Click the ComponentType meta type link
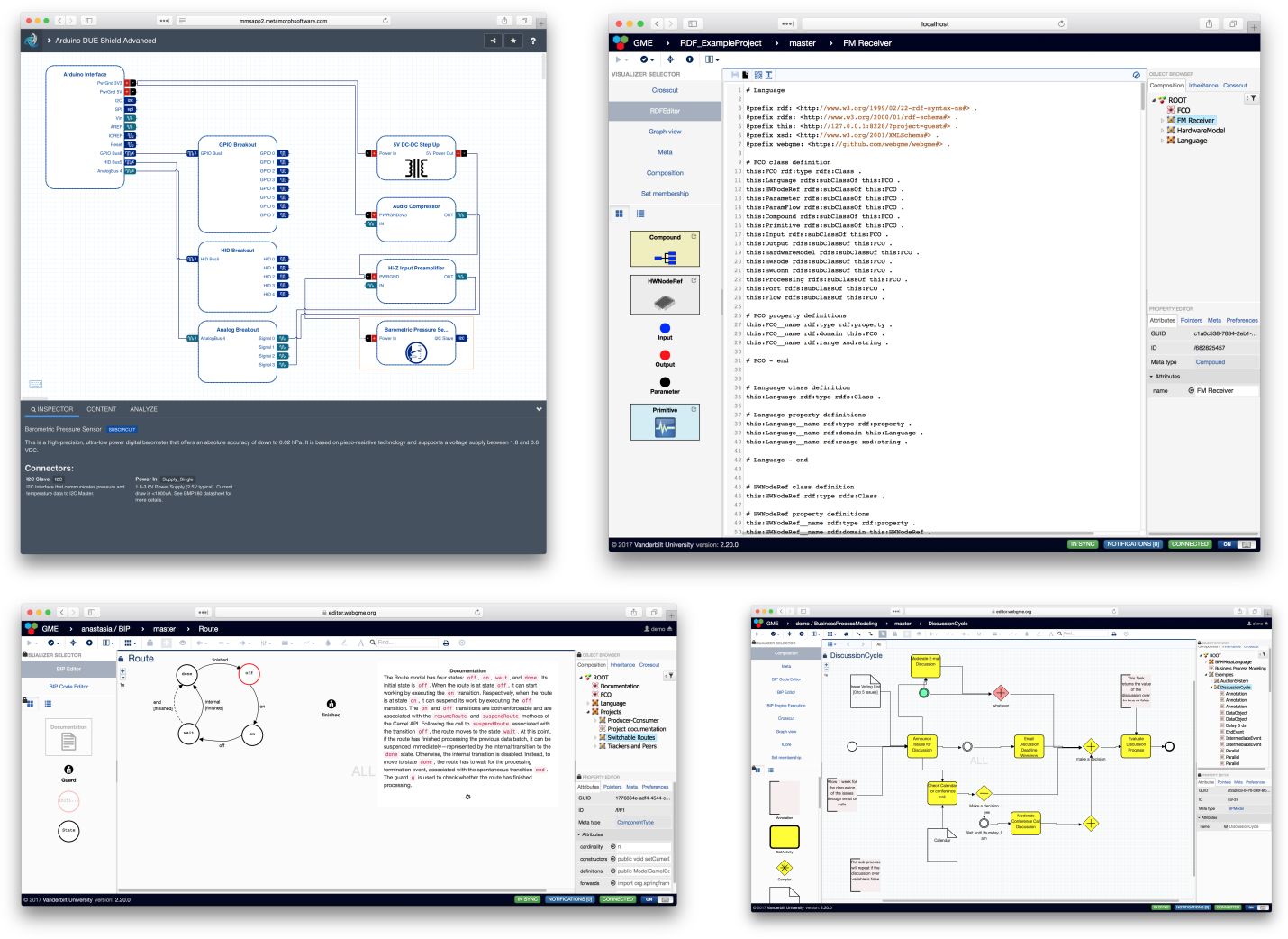The image size is (1288, 939). pyautogui.click(x=635, y=823)
